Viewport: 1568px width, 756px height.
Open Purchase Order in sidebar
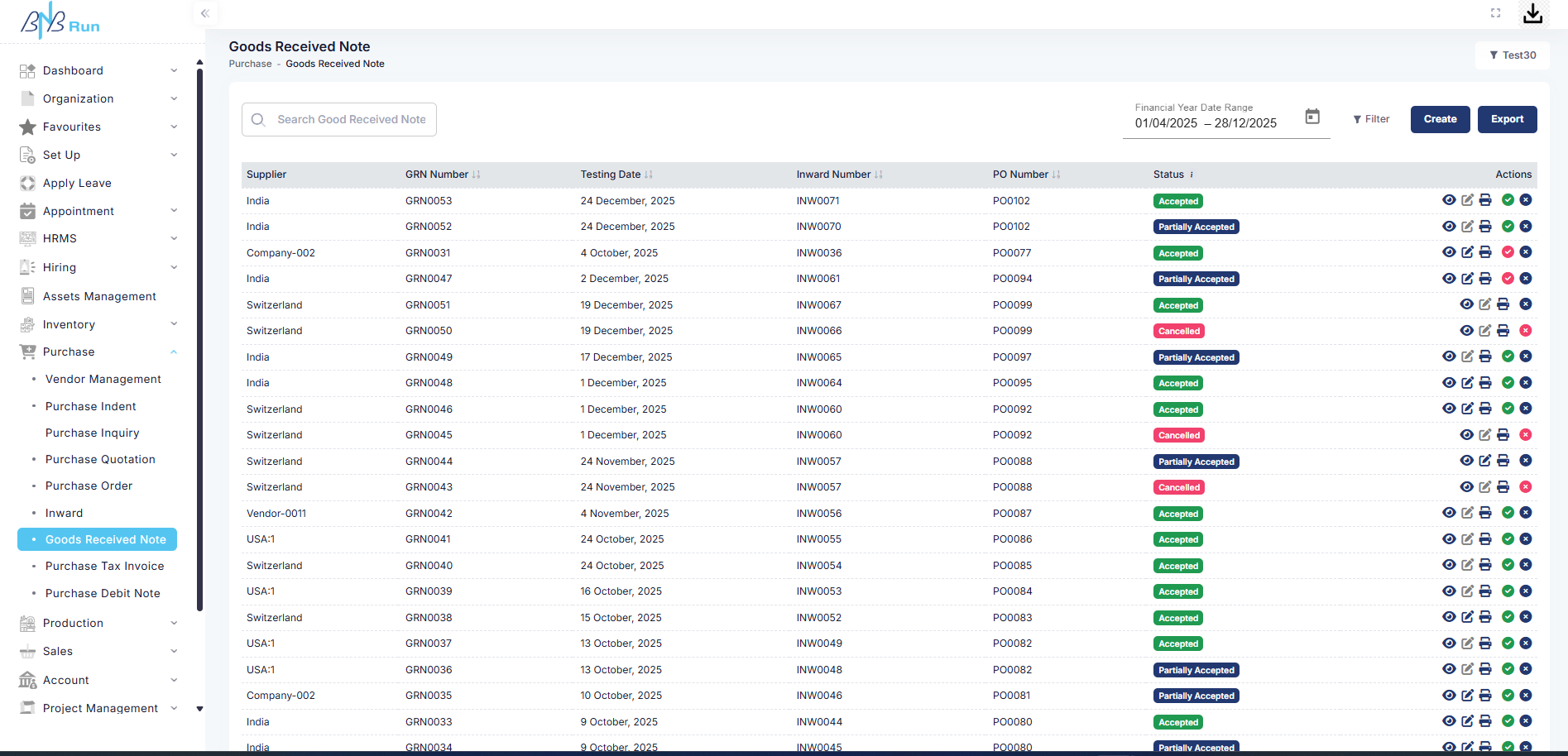[89, 486]
